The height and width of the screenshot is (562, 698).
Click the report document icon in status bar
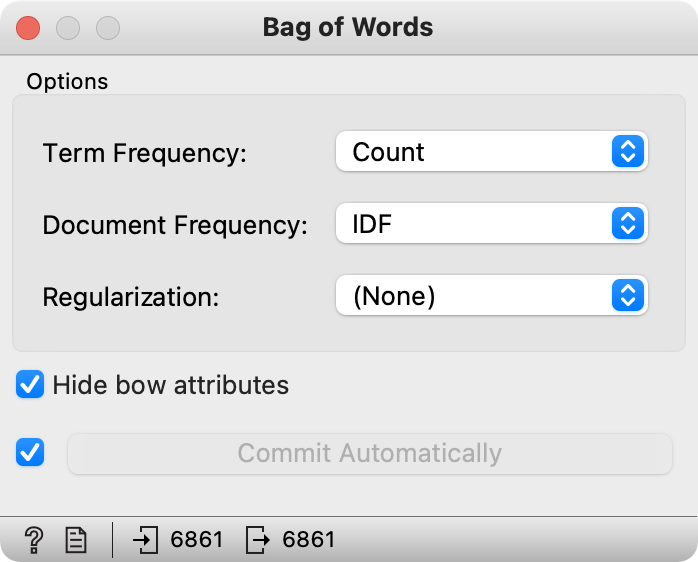76,540
